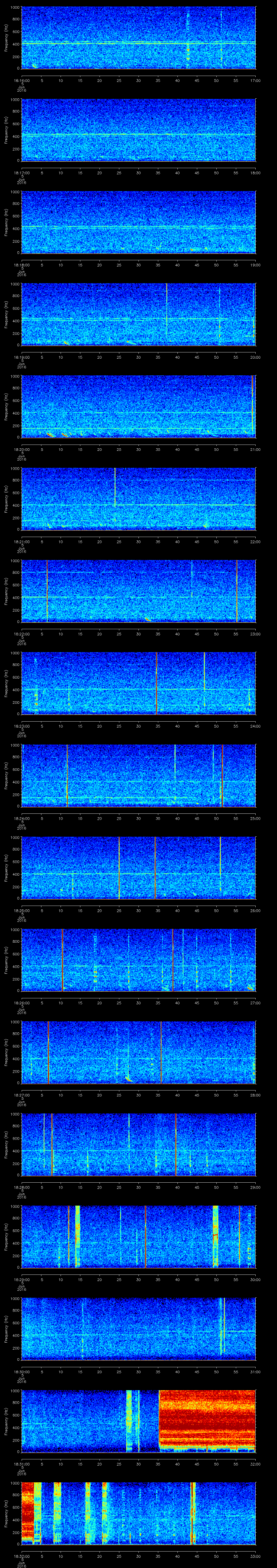Select the 18:22:00 time axis label
Image resolution: width=277 pixels, height=1568 pixels.
pyautogui.click(x=21, y=634)
